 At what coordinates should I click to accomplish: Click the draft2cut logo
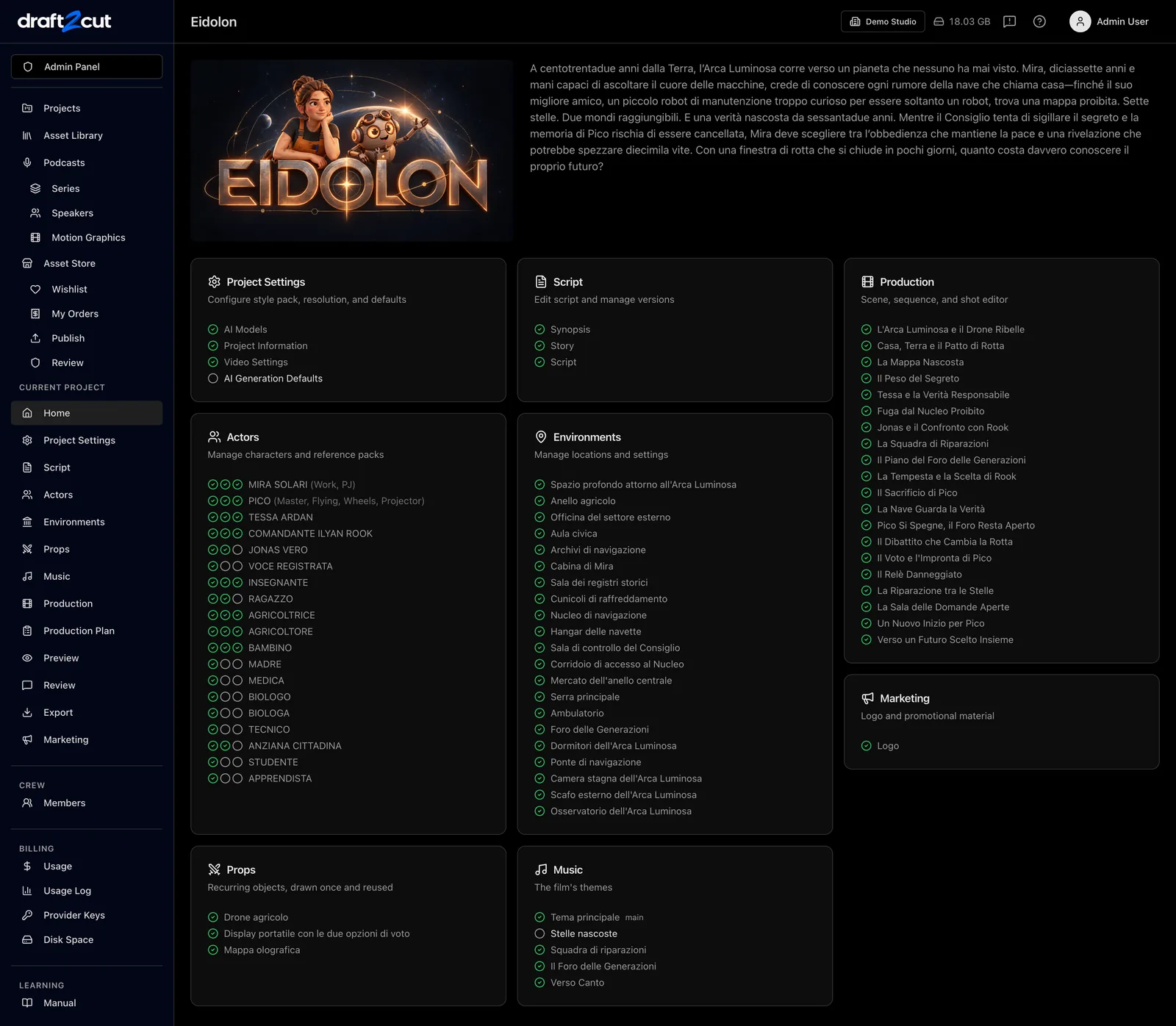pyautogui.click(x=65, y=21)
